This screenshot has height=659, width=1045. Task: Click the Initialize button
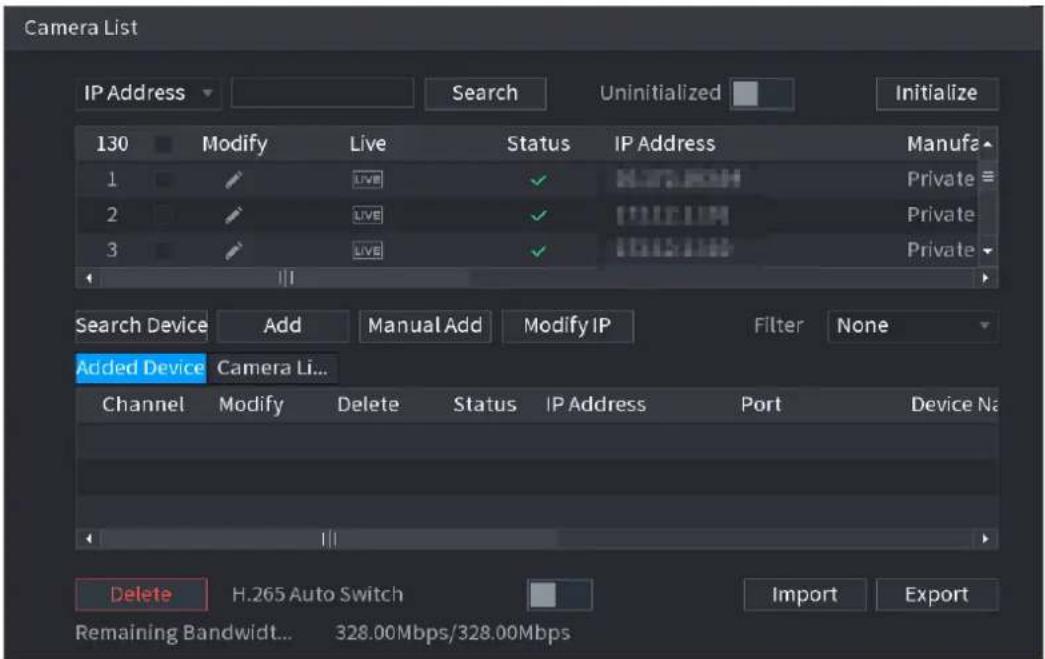click(x=936, y=93)
